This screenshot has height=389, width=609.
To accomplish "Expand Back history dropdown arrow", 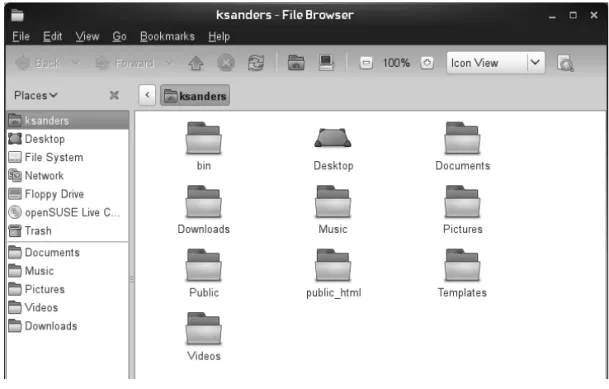I will 76,63.
